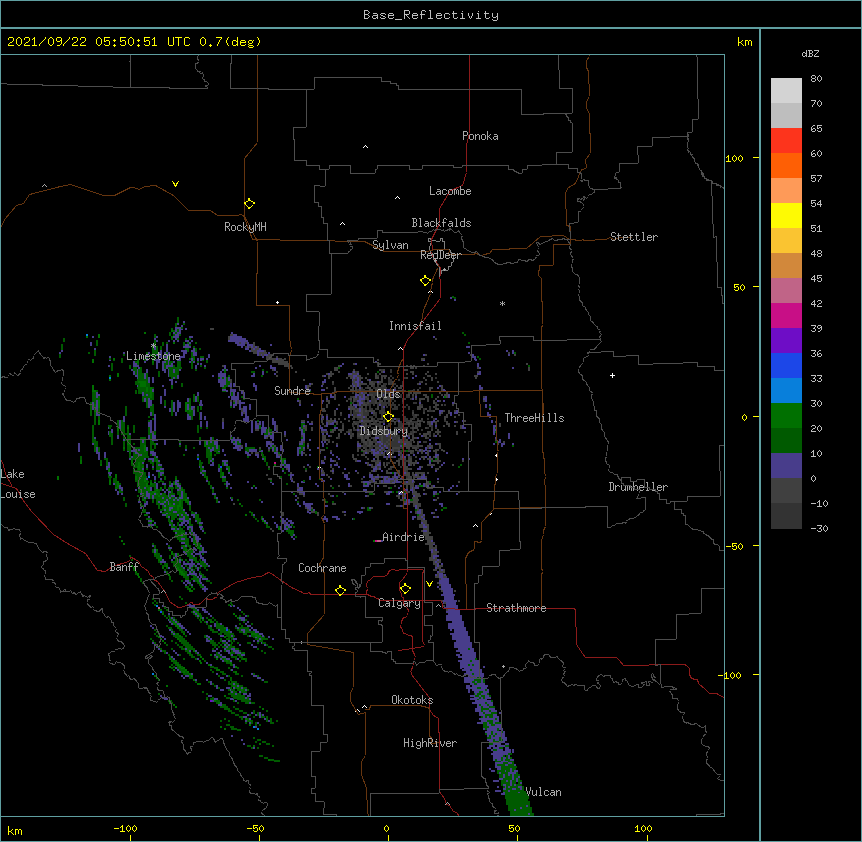Click the red 65 dBZ color swatch
The image size is (862, 842).
[786, 141]
